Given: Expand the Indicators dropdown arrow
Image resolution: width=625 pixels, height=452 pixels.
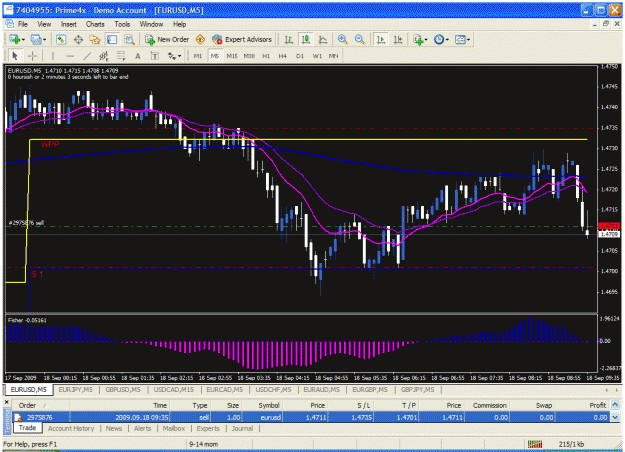Looking at the screenshot, I should (426, 39).
